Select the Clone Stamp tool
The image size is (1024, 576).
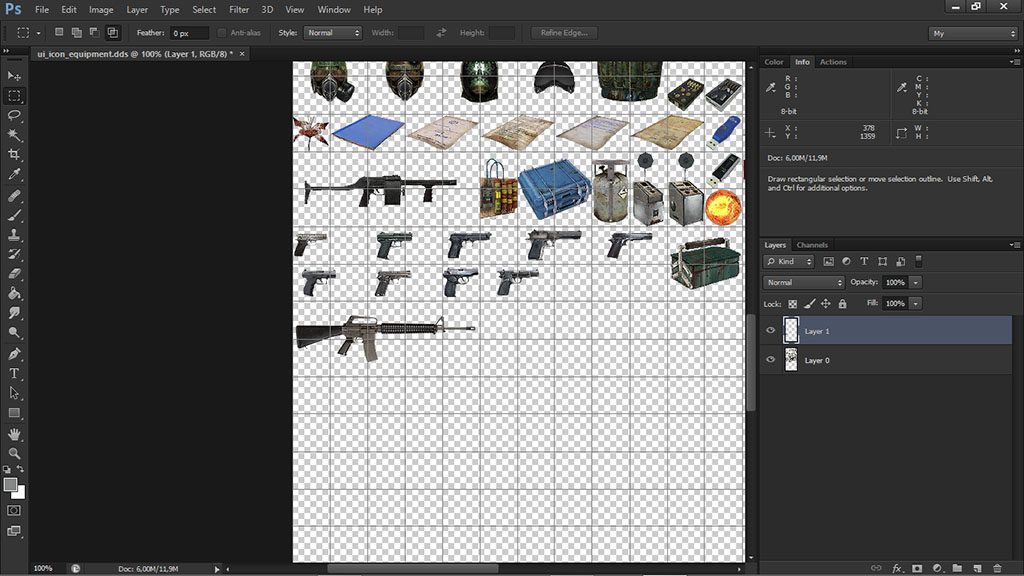pos(14,235)
